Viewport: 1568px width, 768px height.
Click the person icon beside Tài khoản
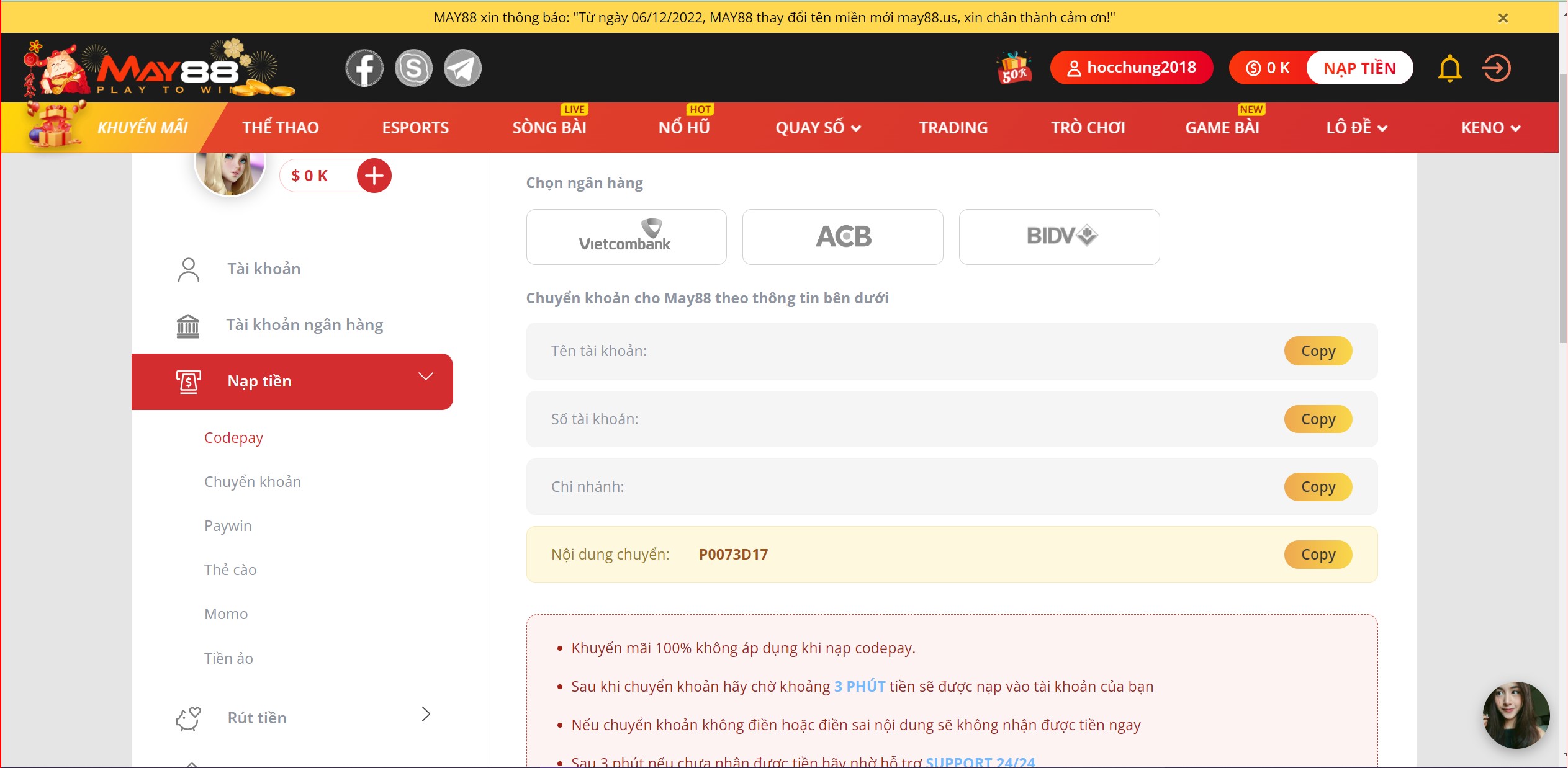point(188,270)
